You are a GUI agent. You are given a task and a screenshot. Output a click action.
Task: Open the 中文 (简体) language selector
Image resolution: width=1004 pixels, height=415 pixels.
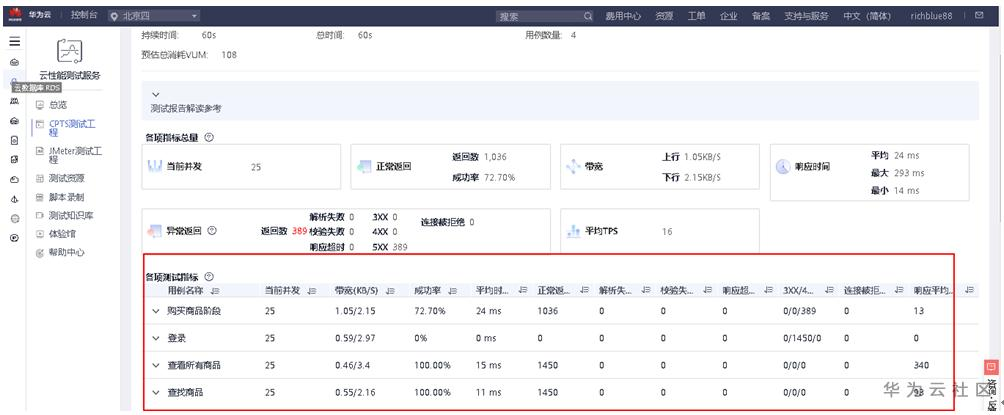(x=866, y=16)
